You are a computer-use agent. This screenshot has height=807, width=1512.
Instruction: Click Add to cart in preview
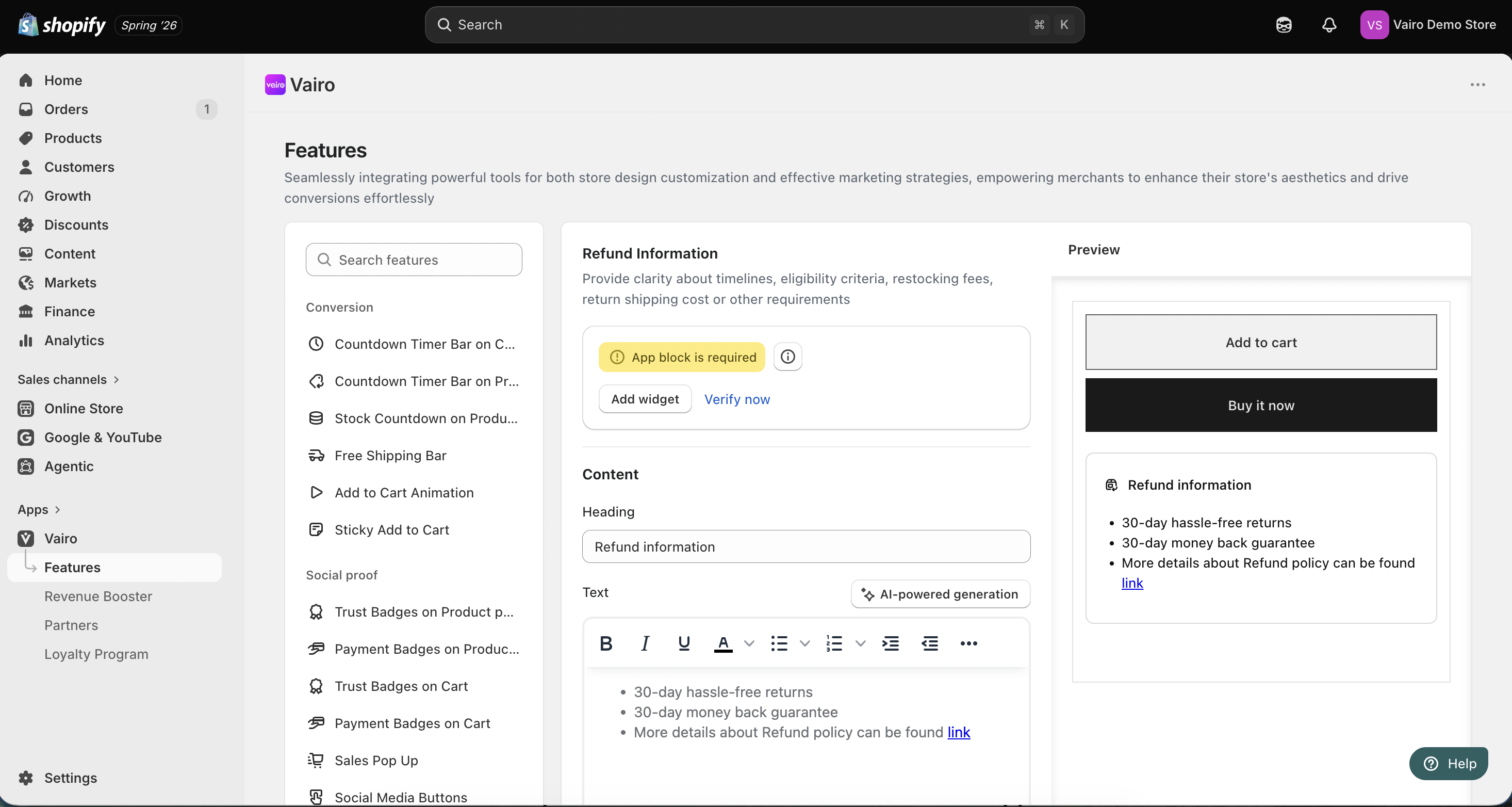(x=1261, y=342)
